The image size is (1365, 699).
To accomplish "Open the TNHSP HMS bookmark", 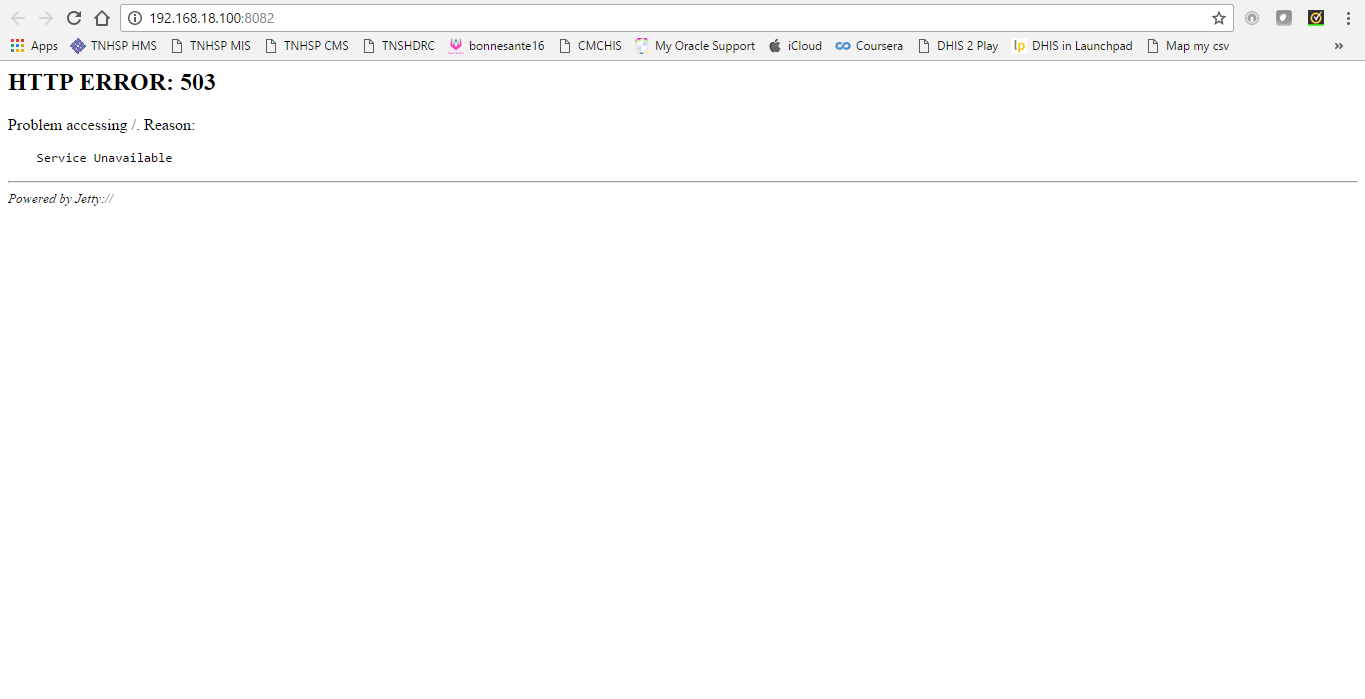I will (113, 46).
